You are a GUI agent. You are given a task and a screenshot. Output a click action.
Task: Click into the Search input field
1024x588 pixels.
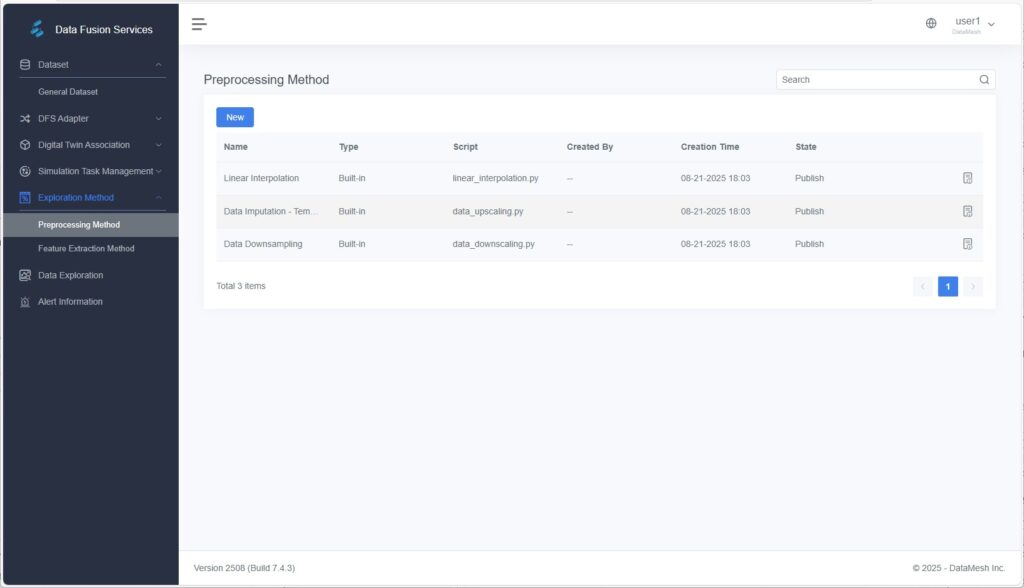tap(875, 80)
